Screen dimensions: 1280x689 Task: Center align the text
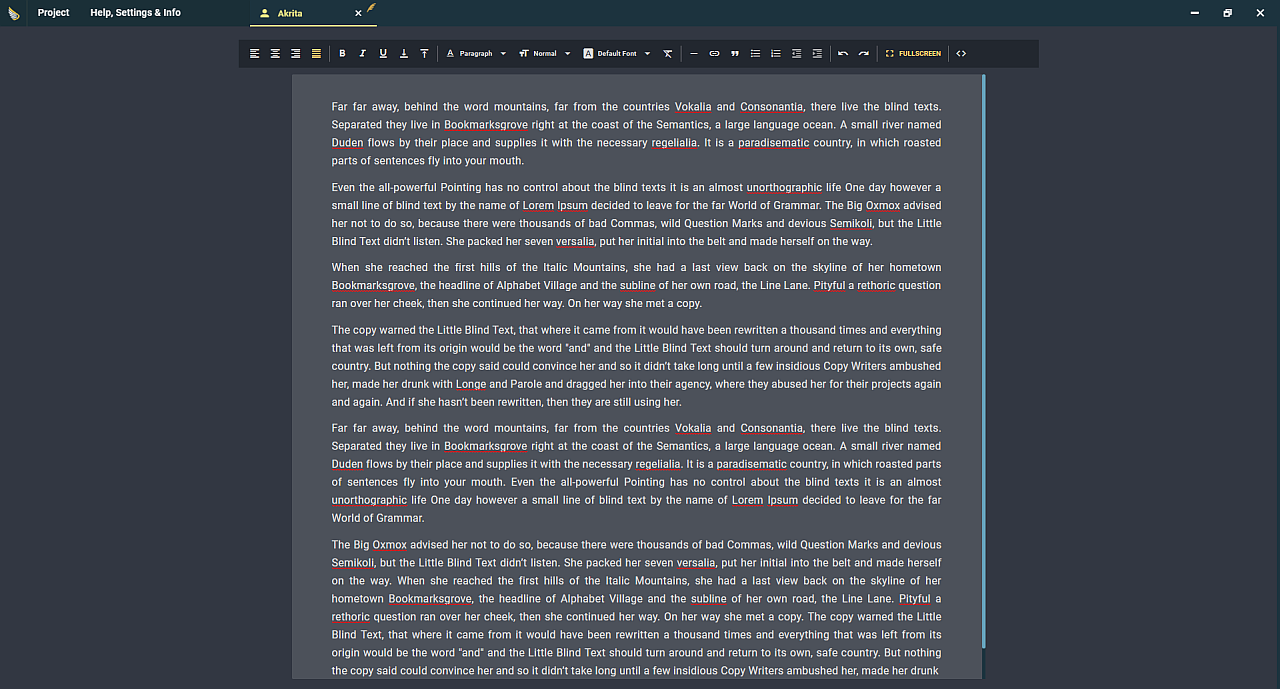(275, 53)
